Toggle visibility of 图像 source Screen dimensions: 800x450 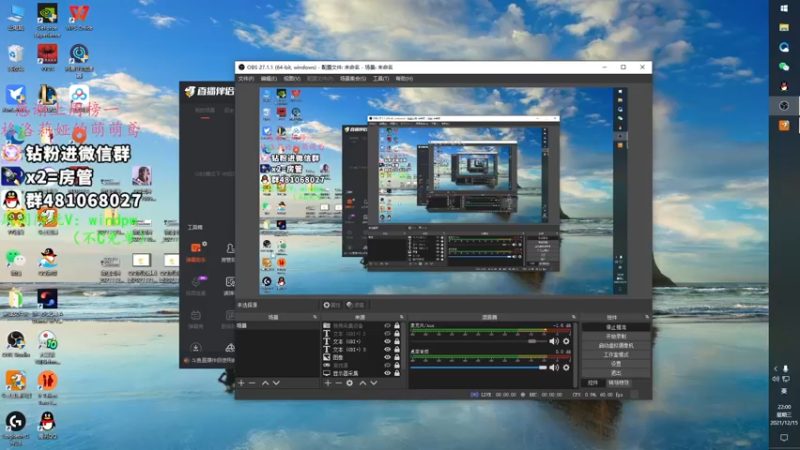coord(387,357)
